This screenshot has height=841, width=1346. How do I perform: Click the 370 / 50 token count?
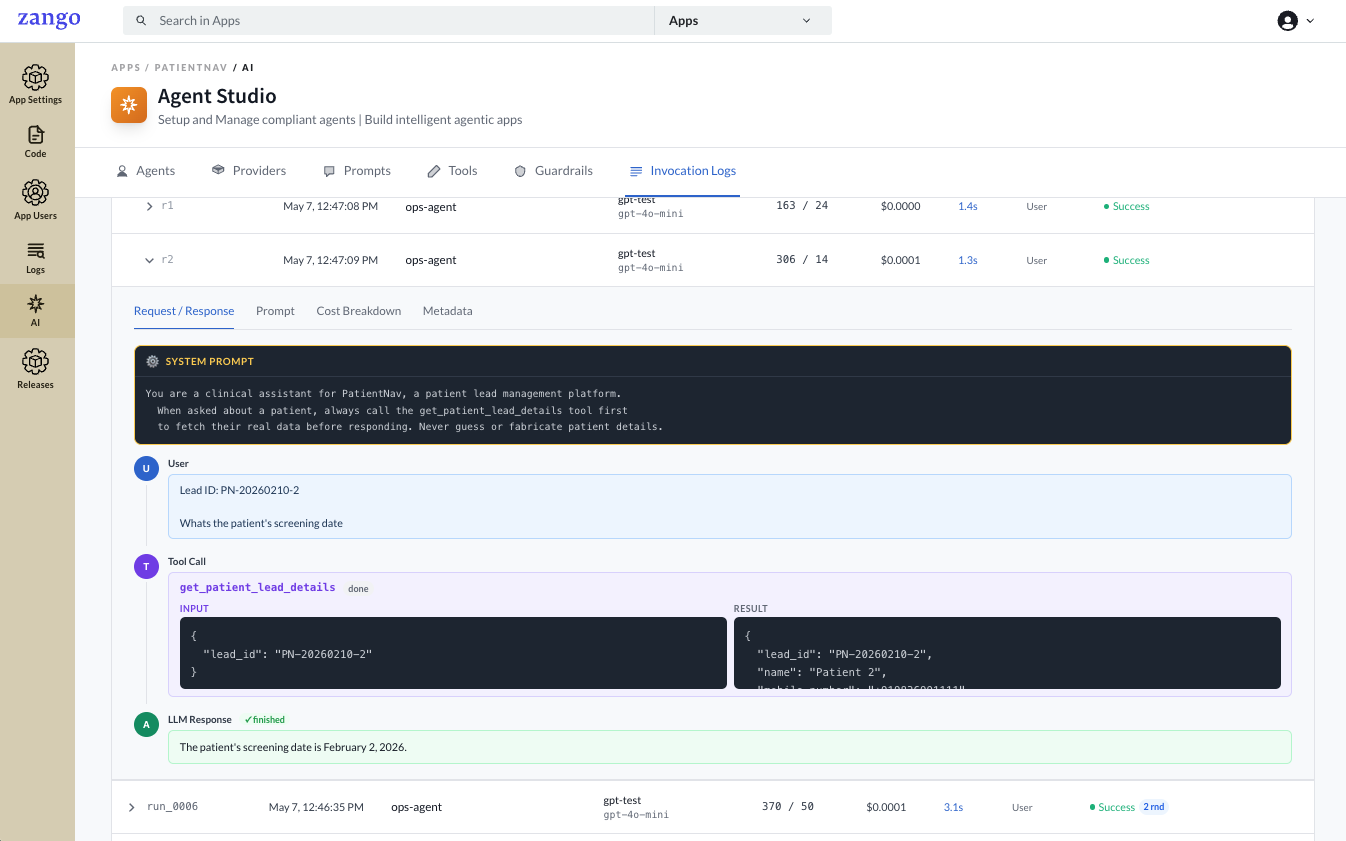pyautogui.click(x=788, y=806)
